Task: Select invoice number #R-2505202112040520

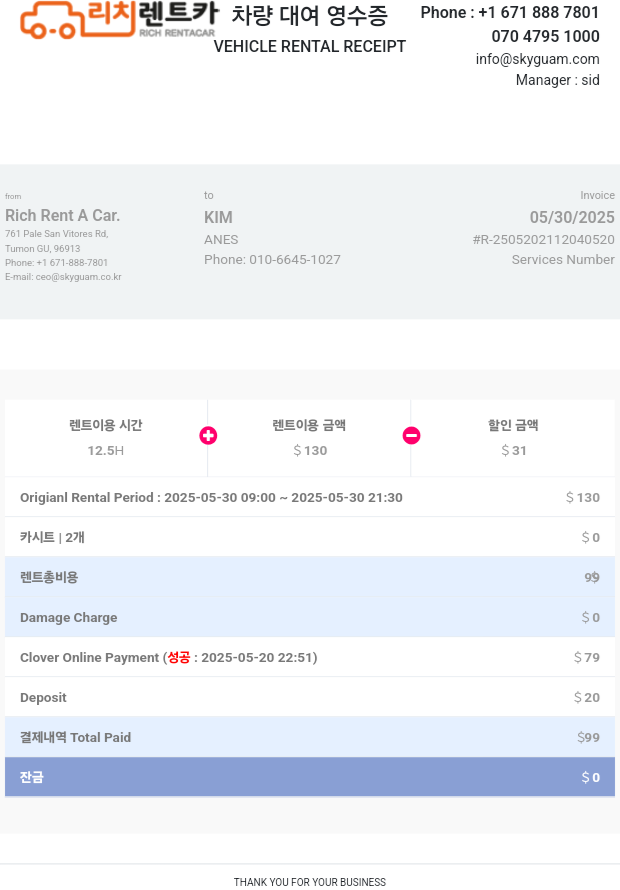Action: pos(543,240)
